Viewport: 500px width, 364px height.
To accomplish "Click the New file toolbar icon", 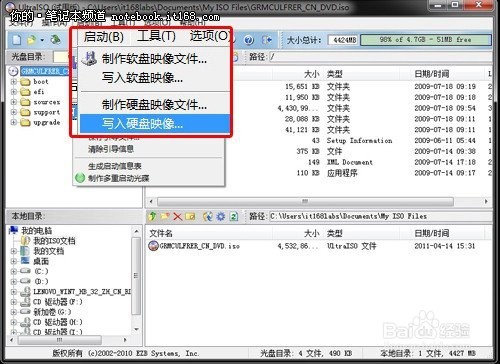I will [x=17, y=40].
